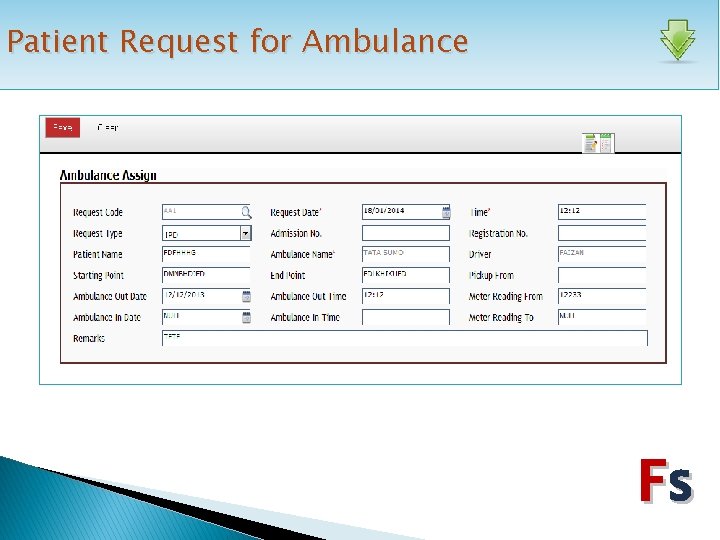Select the Patient Name field
720x540 pixels.
click(x=206, y=254)
